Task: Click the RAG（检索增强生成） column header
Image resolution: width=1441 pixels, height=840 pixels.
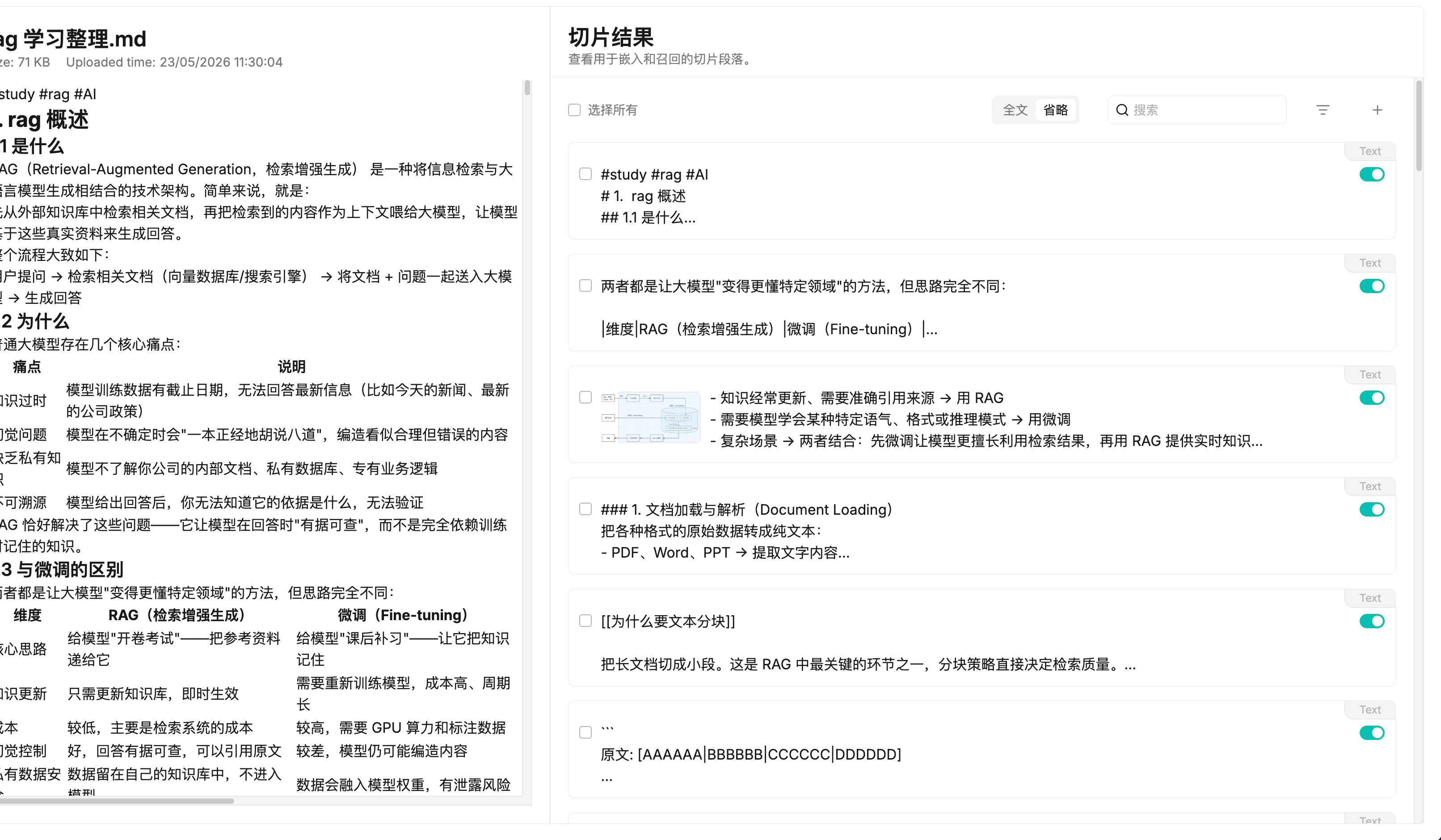Action: click(x=177, y=615)
